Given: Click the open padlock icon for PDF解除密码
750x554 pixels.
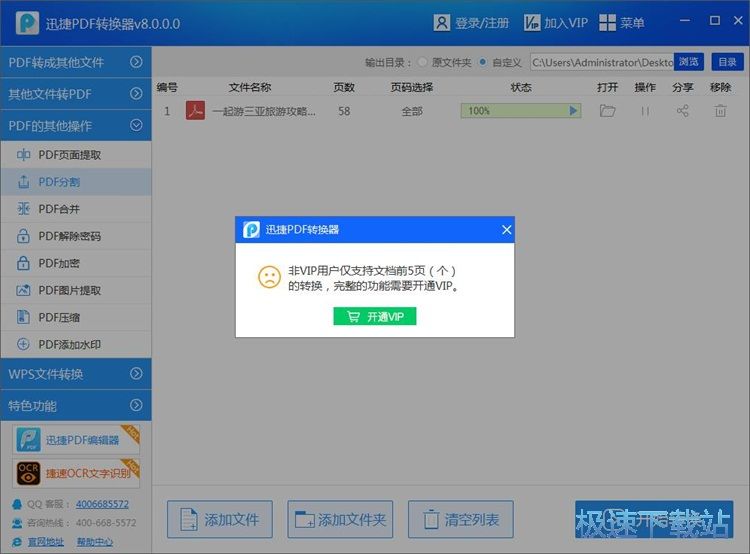Looking at the screenshot, I should pos(23,235).
